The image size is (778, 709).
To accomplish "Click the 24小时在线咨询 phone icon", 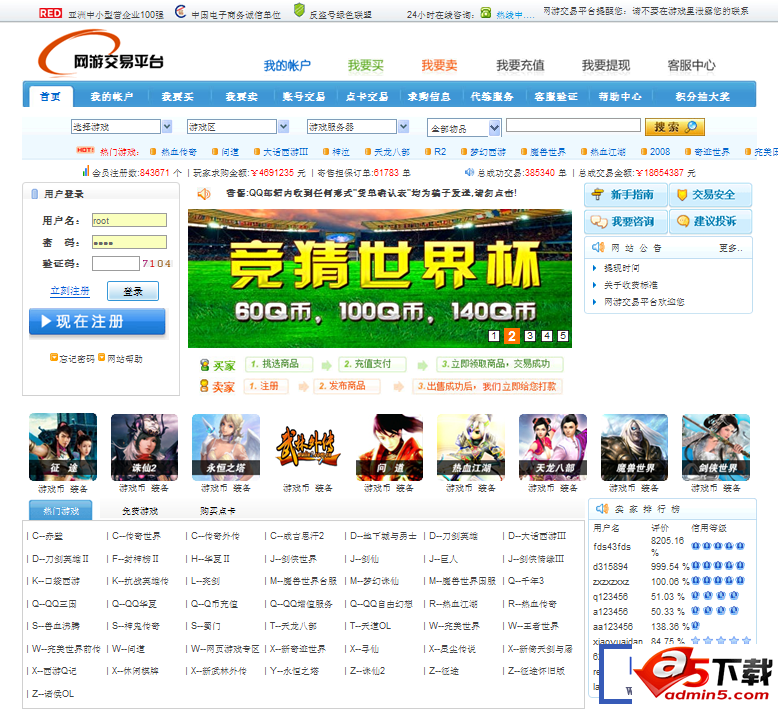I will coord(486,13).
